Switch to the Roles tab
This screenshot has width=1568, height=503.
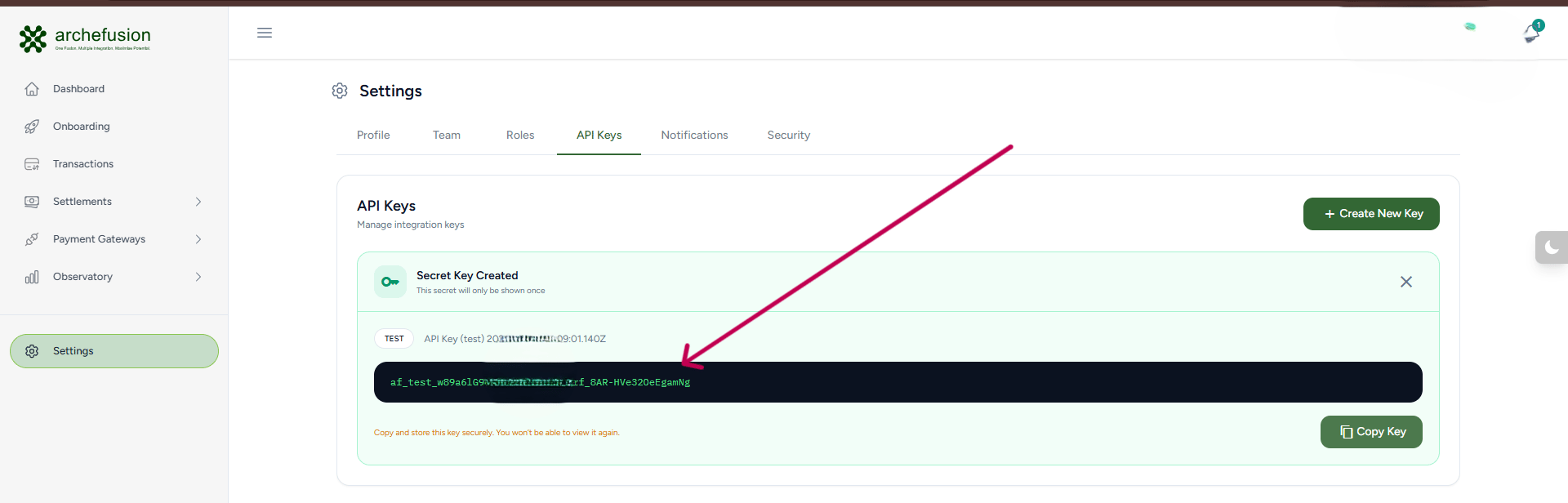[520, 135]
